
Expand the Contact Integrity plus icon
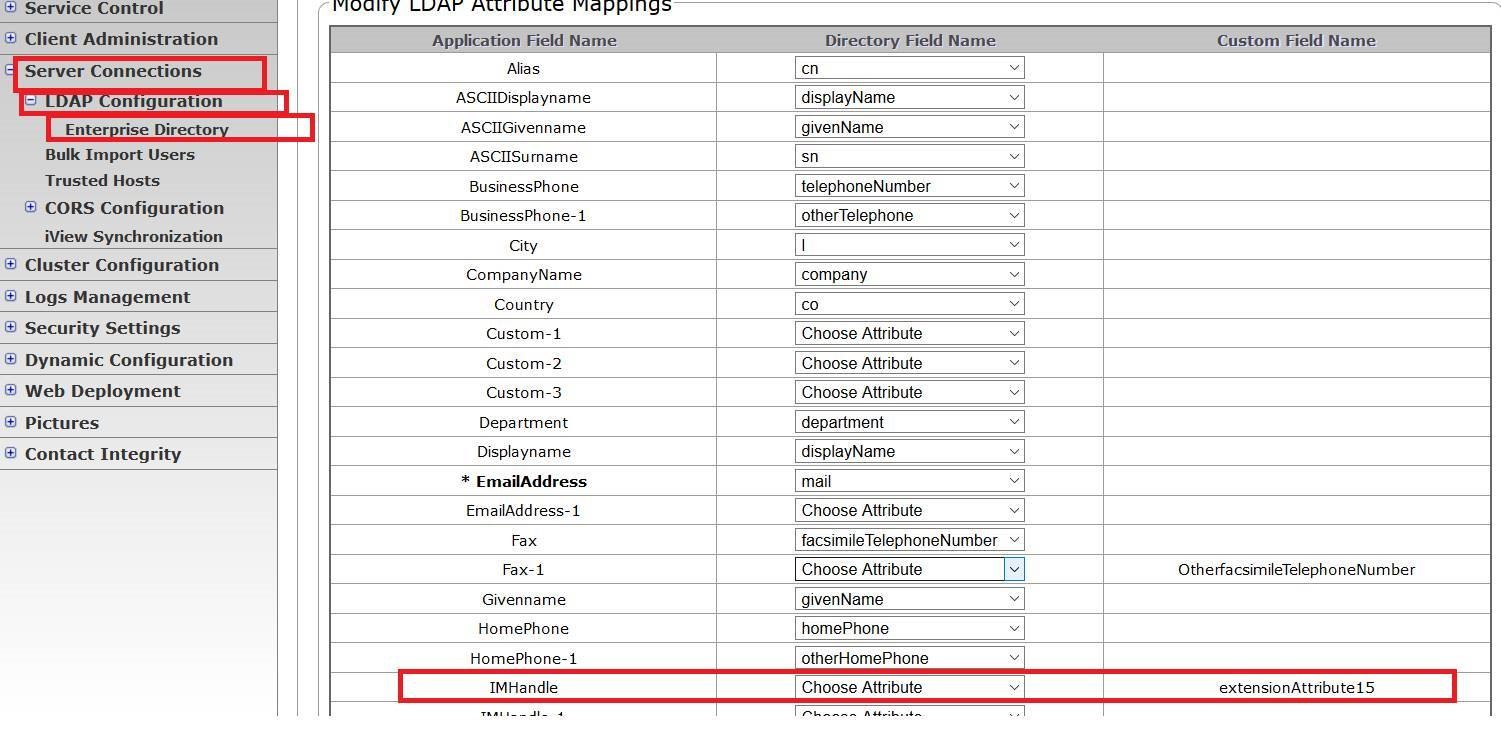point(10,453)
